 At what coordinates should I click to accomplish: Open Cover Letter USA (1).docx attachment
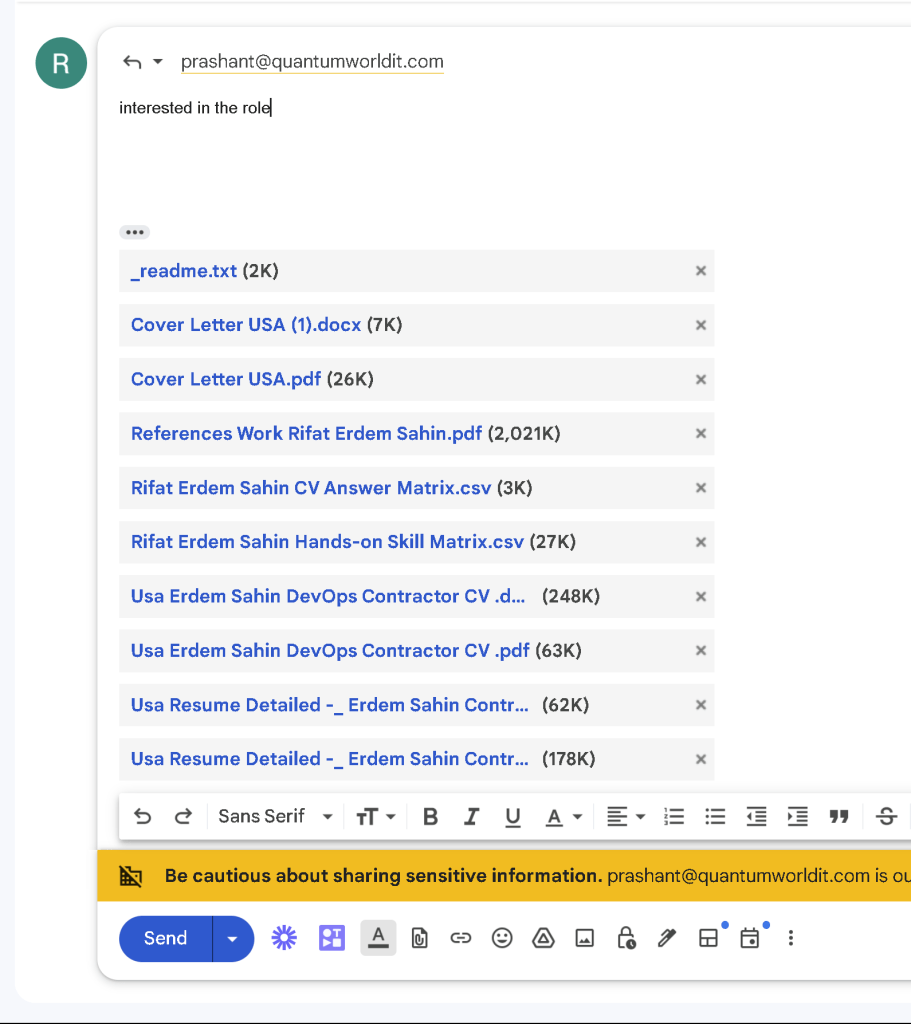[246, 325]
